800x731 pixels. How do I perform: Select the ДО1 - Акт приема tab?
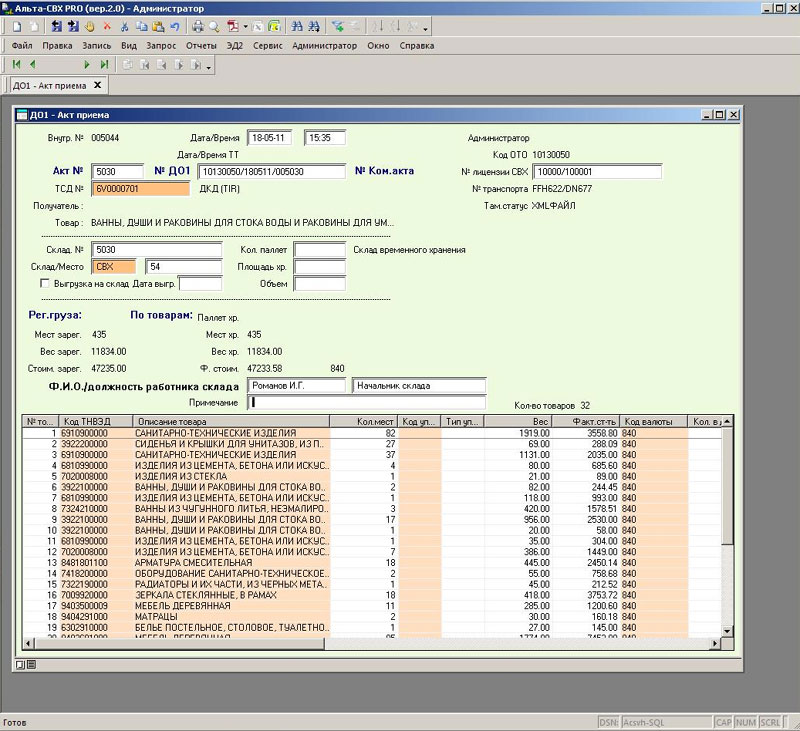point(49,85)
